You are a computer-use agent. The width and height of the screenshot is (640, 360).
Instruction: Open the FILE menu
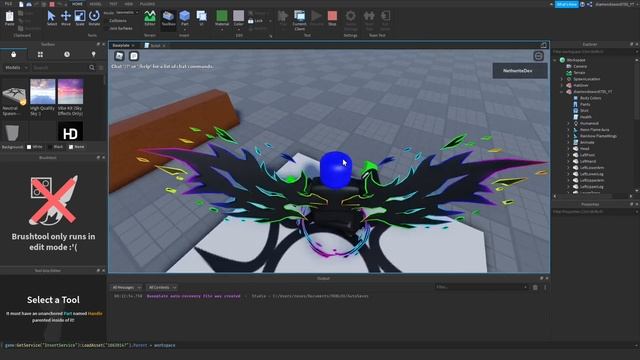pos(8,4)
